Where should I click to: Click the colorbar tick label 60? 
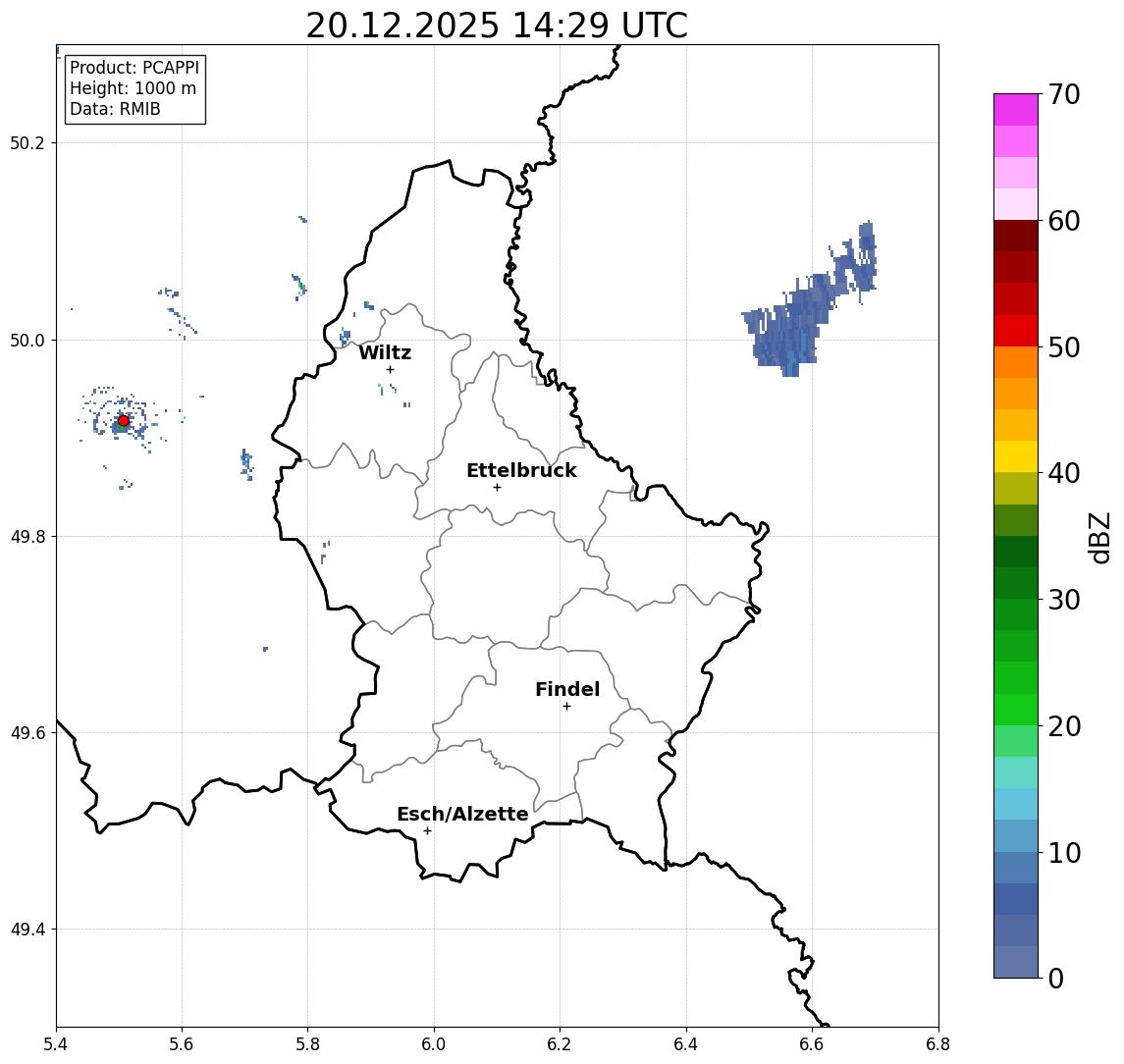pos(1064,222)
